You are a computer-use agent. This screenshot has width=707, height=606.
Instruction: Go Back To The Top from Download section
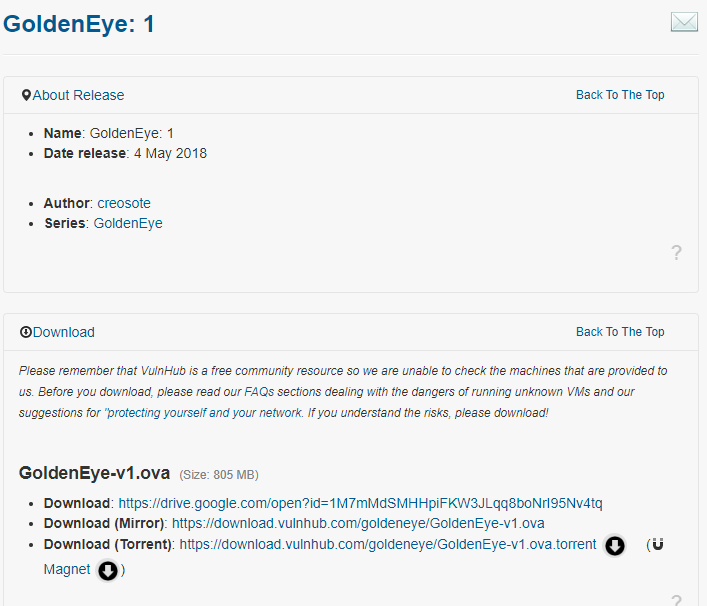tap(620, 332)
